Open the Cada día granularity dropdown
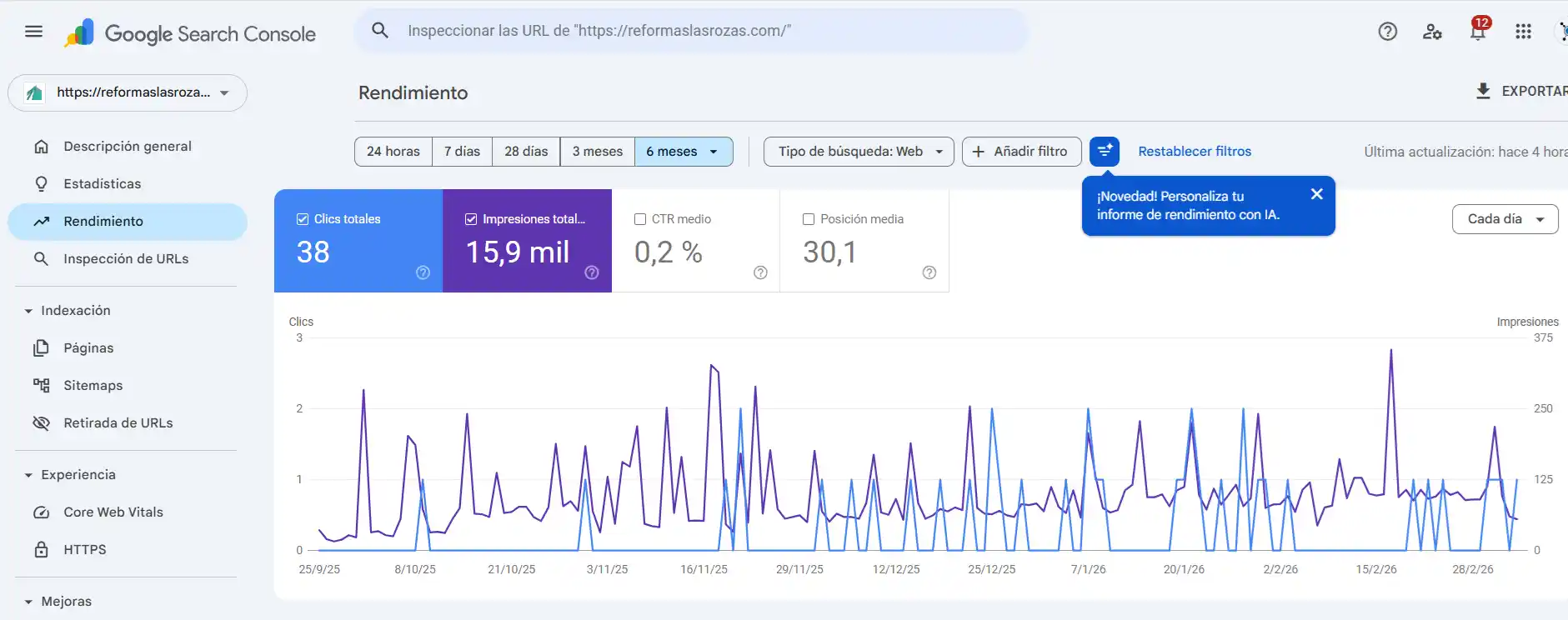The width and height of the screenshot is (1568, 620). click(x=1505, y=219)
